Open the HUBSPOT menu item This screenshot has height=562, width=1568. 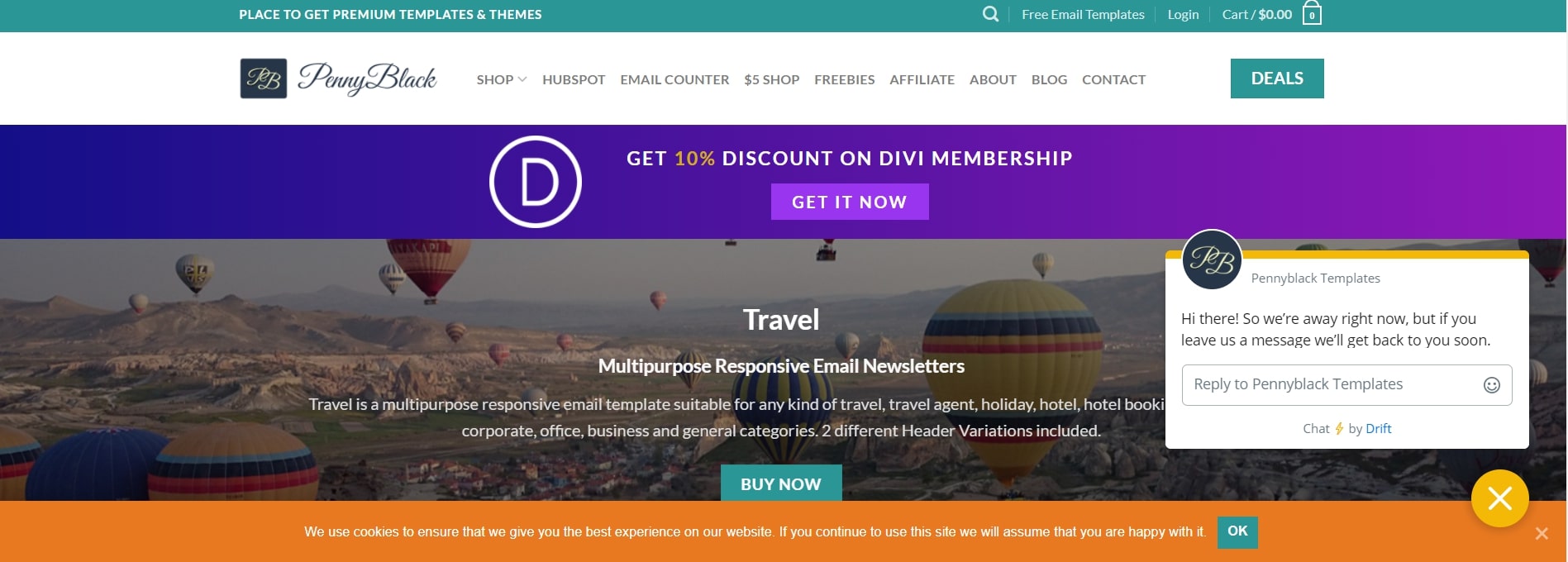(x=574, y=79)
